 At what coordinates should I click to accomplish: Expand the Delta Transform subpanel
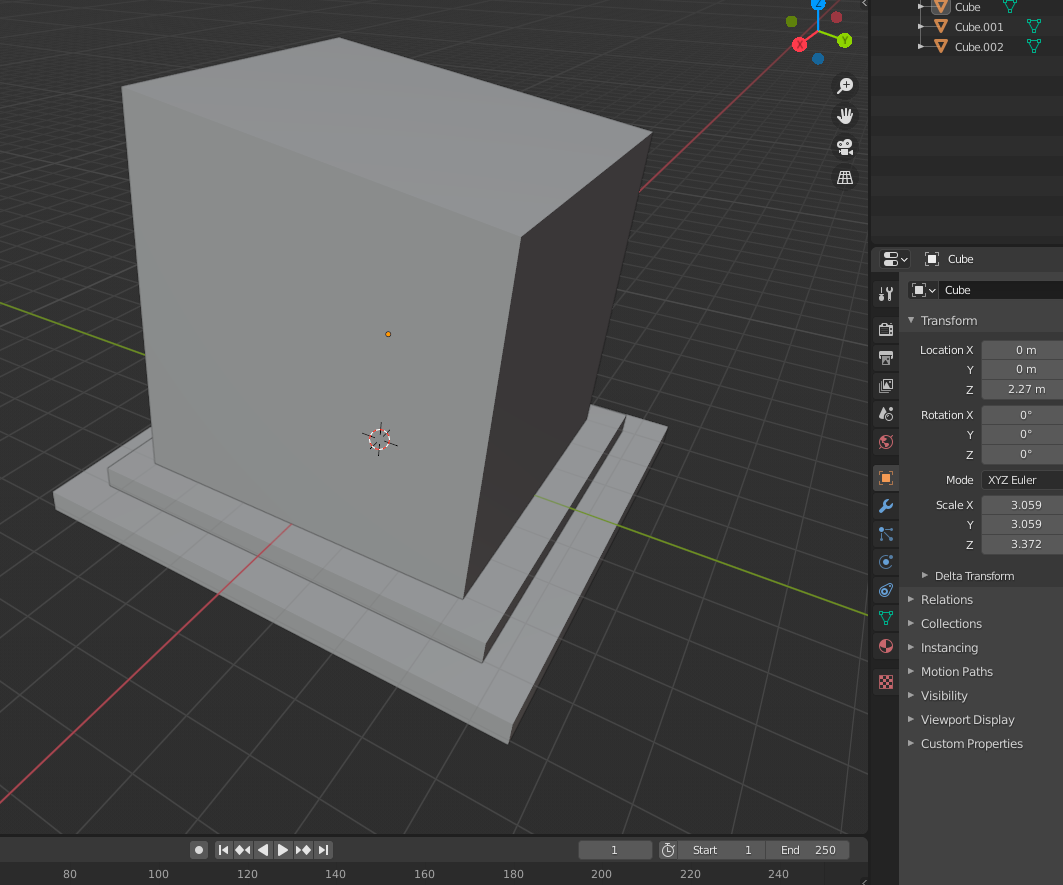click(925, 575)
